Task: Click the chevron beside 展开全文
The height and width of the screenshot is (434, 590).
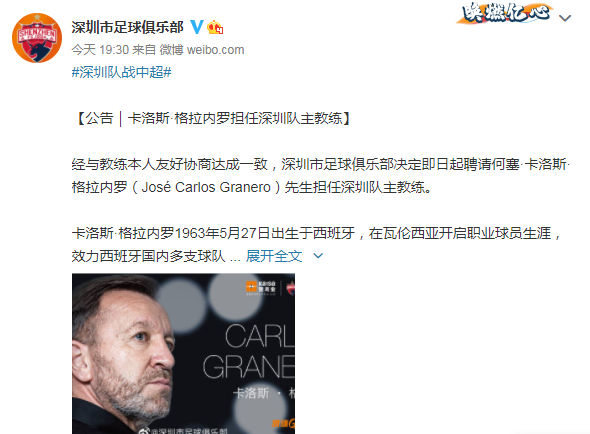Action: tap(318, 256)
